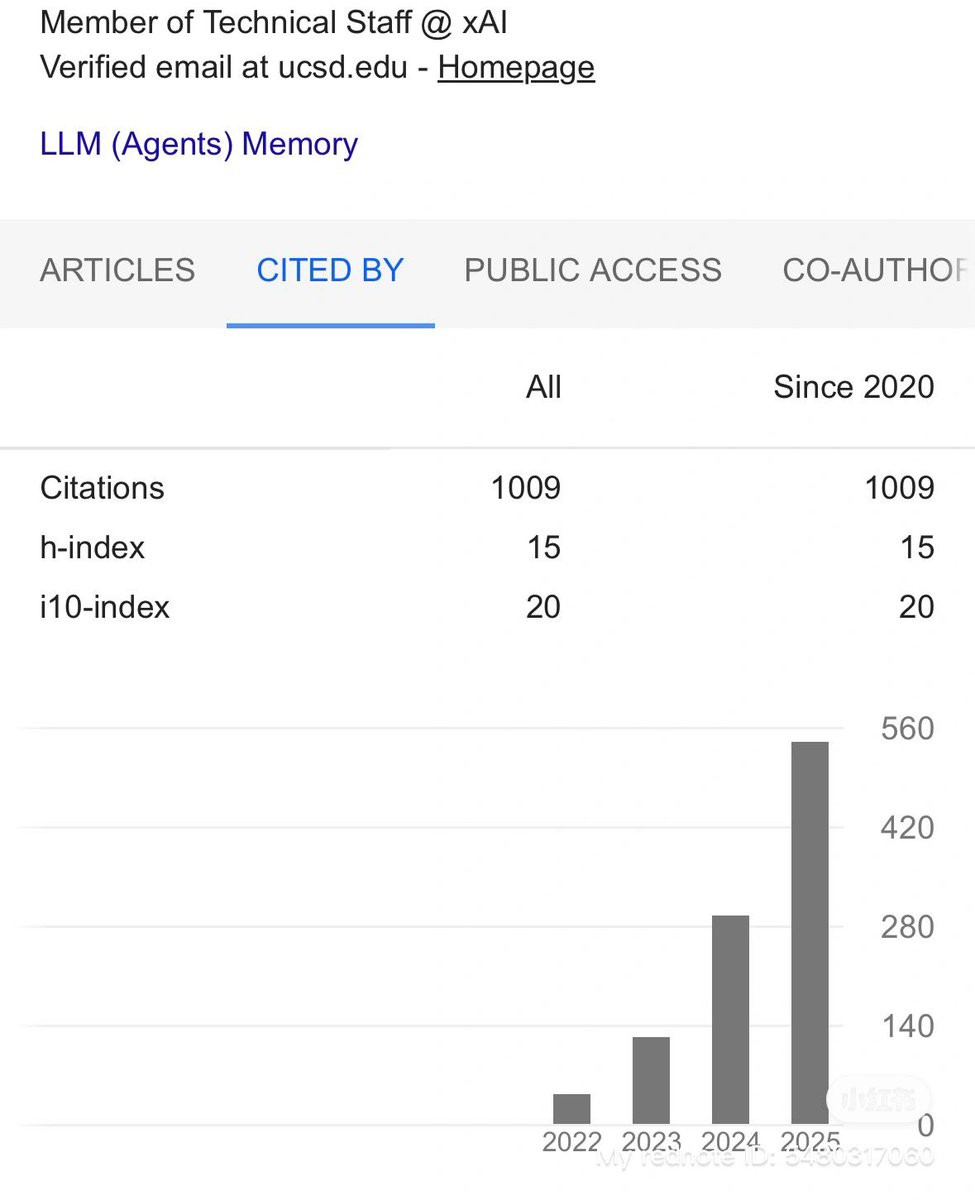Image resolution: width=975 pixels, height=1200 pixels.
Task: Click the total citations value 1009 under All
Action: click(526, 488)
